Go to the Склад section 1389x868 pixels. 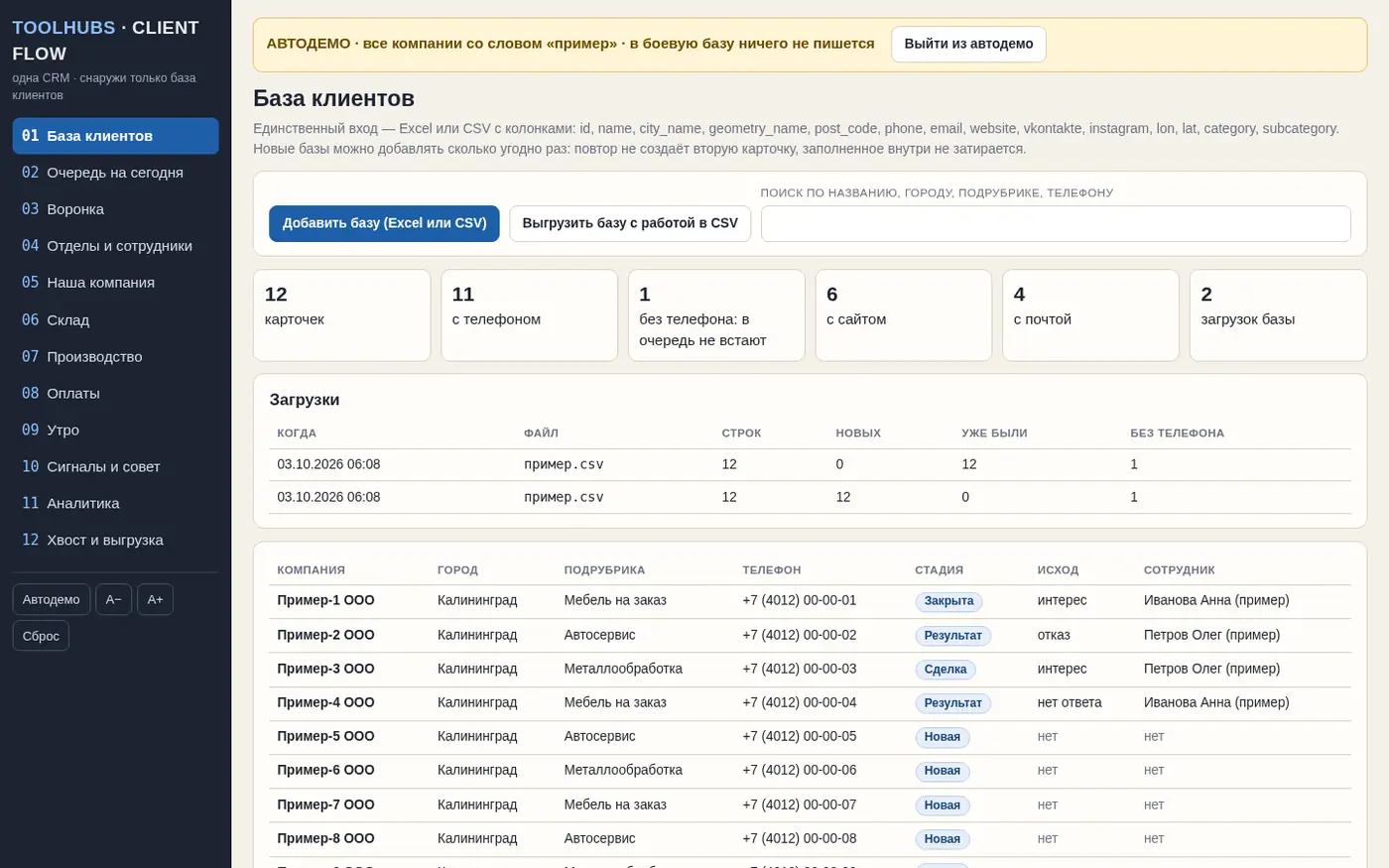[115, 319]
